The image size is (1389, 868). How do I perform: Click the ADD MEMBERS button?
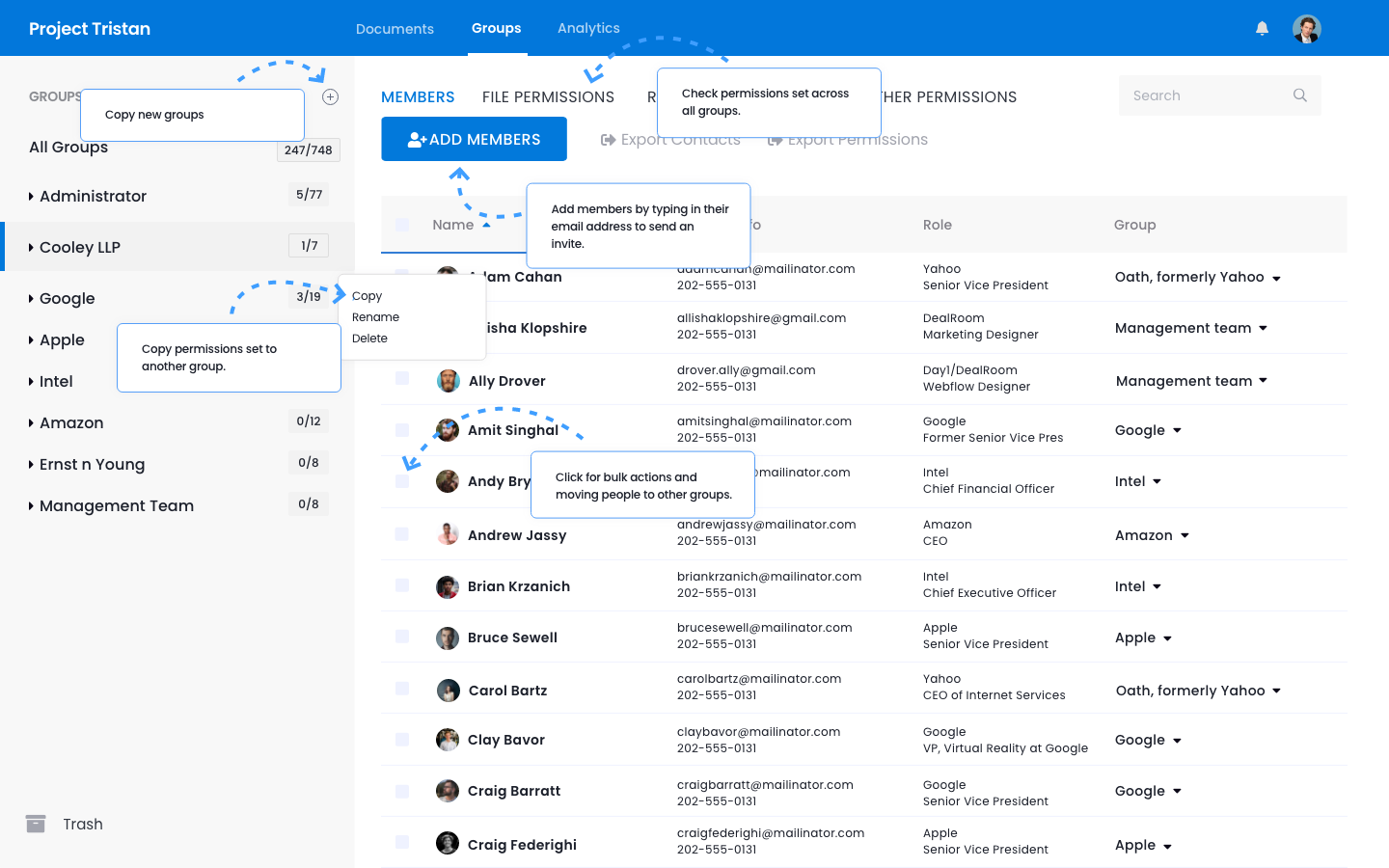point(474,139)
